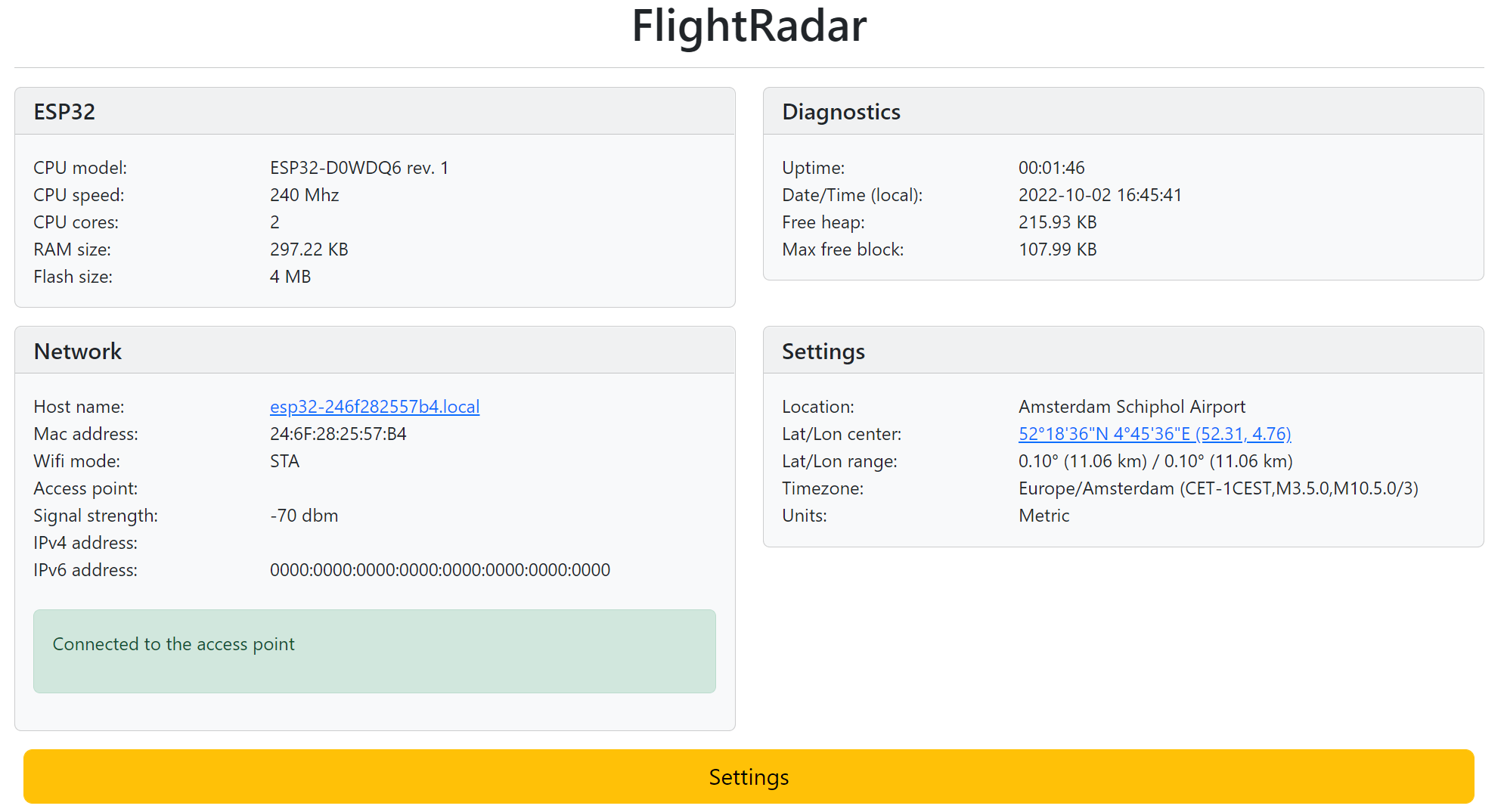Screen dimensions: 1504x812
Task: Click the Lat/Lon center: label
Action: [842, 434]
